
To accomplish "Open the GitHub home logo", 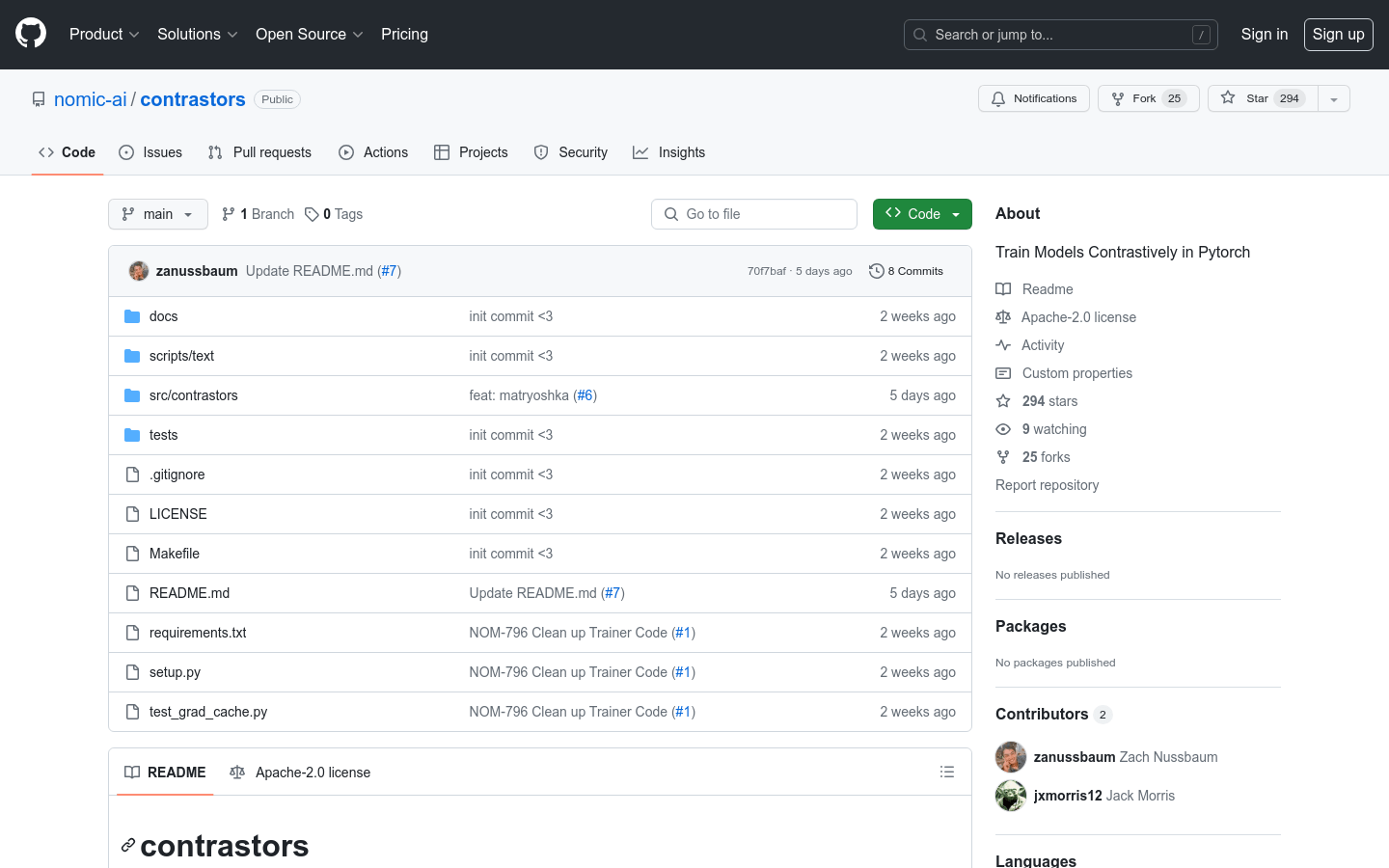I will [x=31, y=34].
